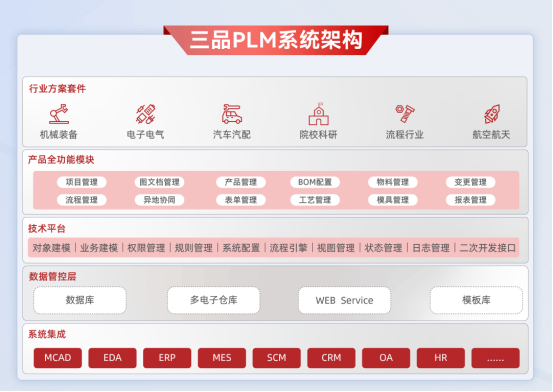This screenshot has height=392, width=553.
Task: Click the 系统集成 section heading
Action: [x=47, y=334]
